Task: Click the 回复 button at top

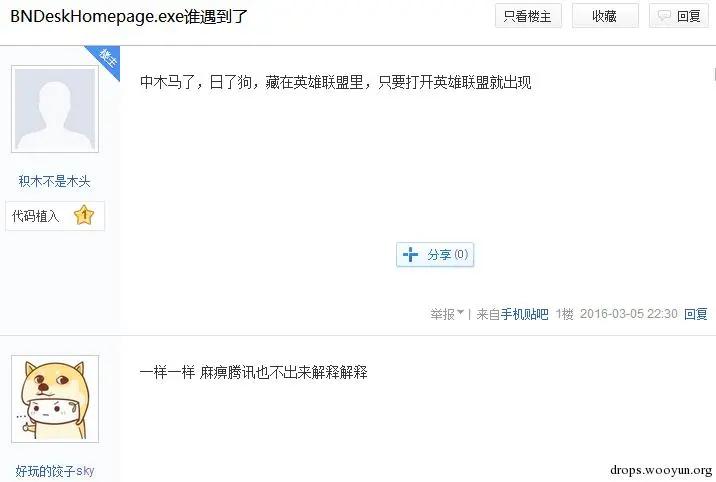Action: [679, 16]
